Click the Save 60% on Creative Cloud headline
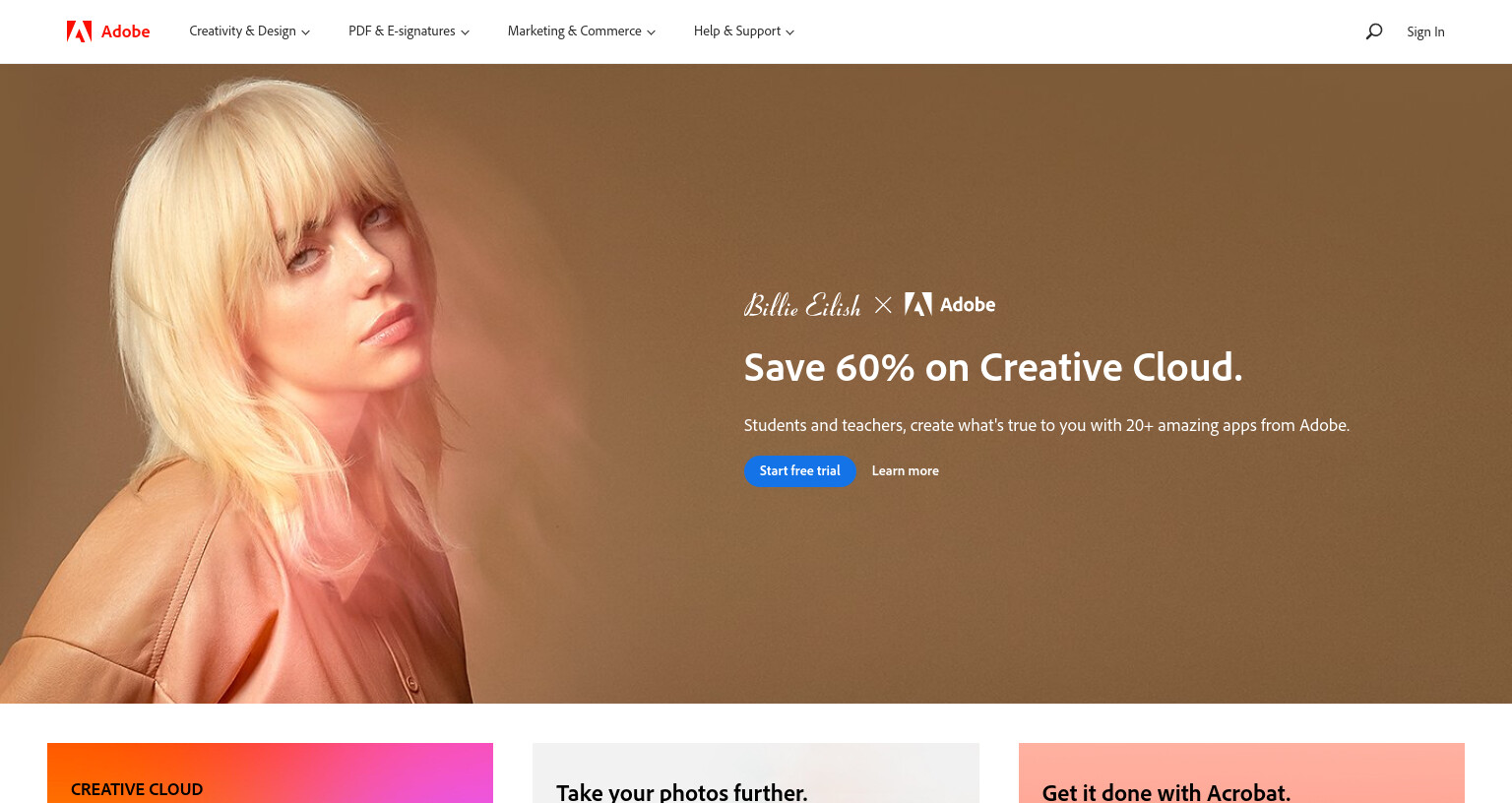The width and height of the screenshot is (1512, 803). pyautogui.click(x=993, y=367)
